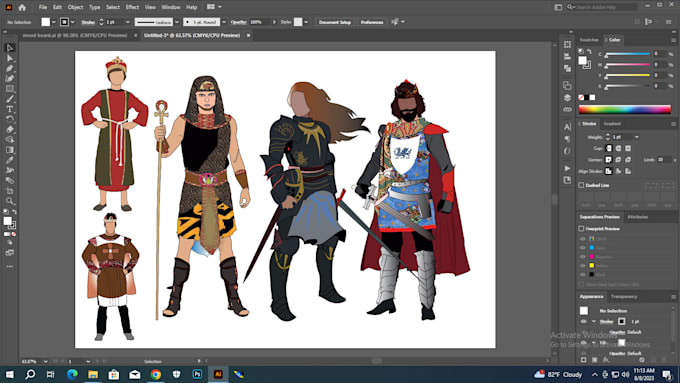The height and width of the screenshot is (383, 680).
Task: Click the Preferences button
Action: (x=372, y=22)
